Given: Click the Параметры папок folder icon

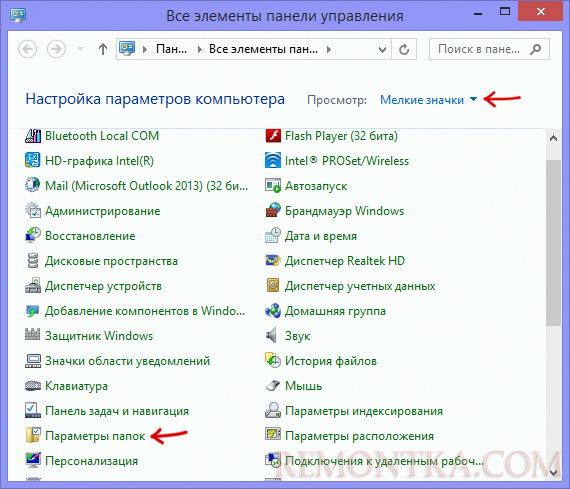Looking at the screenshot, I should point(33,436).
